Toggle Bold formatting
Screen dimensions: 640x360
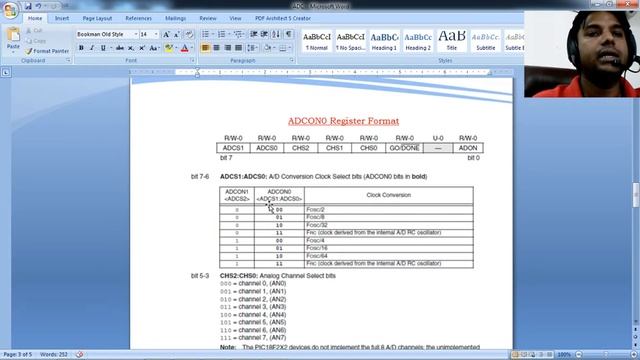(x=81, y=48)
